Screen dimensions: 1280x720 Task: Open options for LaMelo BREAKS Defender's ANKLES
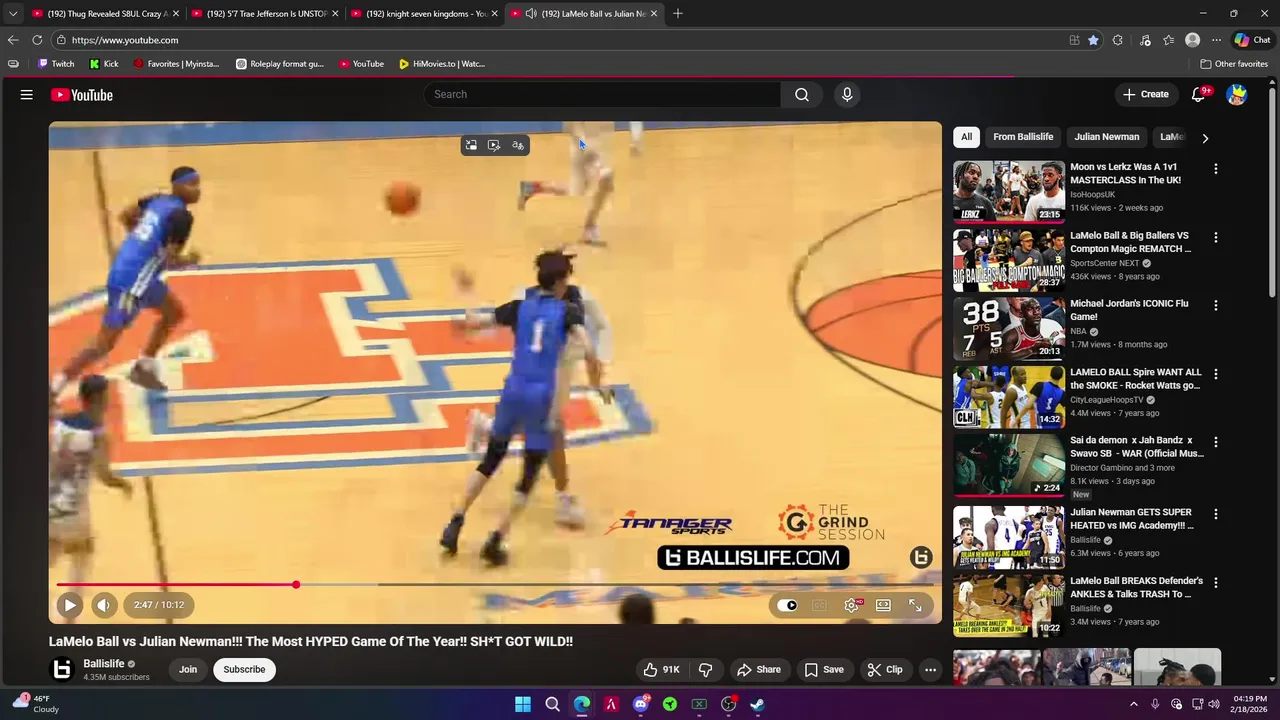(x=1216, y=582)
